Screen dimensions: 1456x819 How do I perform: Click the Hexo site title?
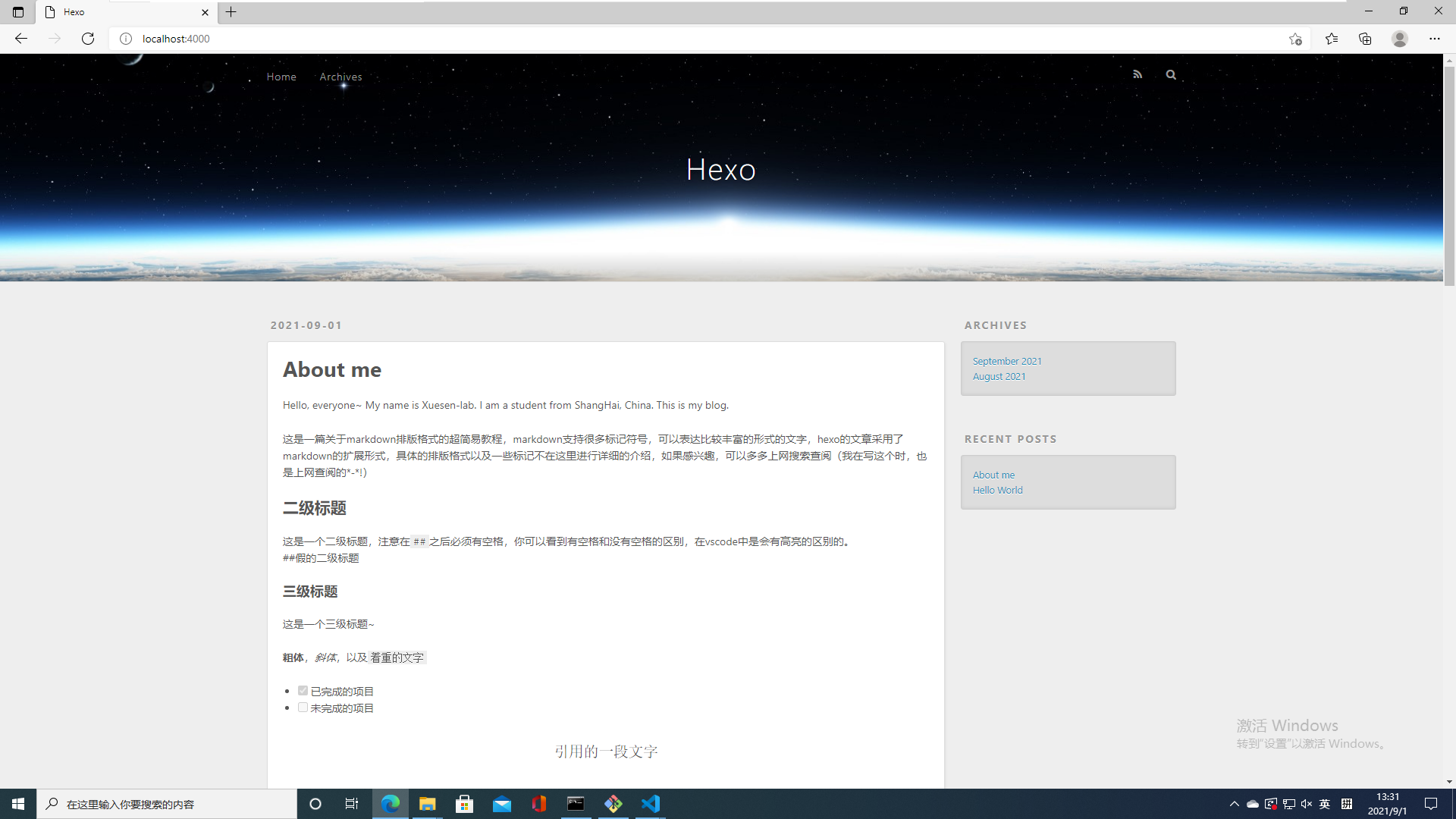pyautogui.click(x=721, y=170)
